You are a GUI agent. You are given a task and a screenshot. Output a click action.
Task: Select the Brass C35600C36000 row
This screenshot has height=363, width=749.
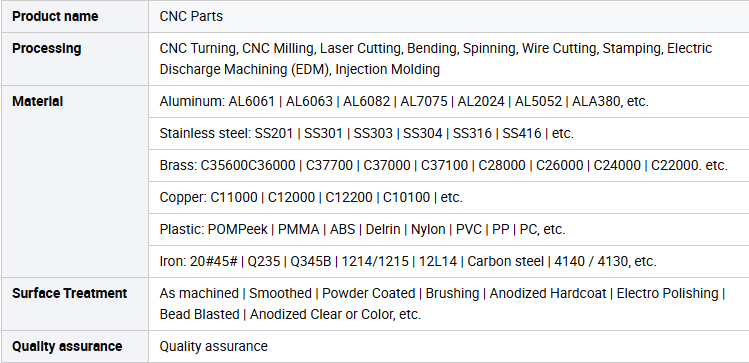(x=449, y=165)
